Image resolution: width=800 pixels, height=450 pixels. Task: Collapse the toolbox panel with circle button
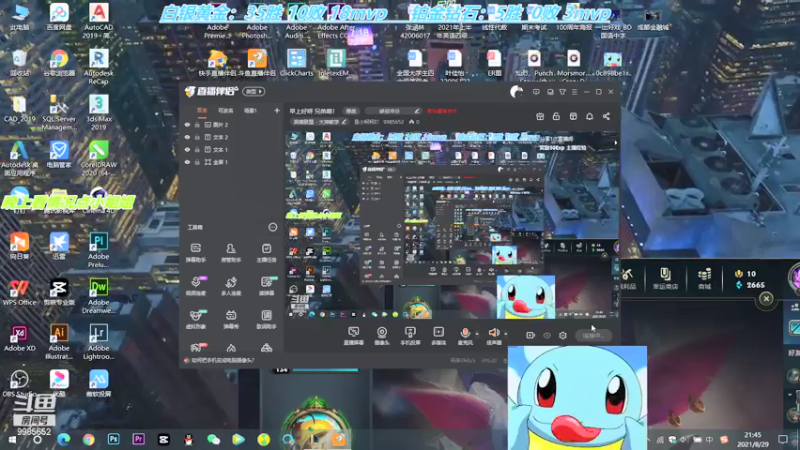(x=273, y=227)
